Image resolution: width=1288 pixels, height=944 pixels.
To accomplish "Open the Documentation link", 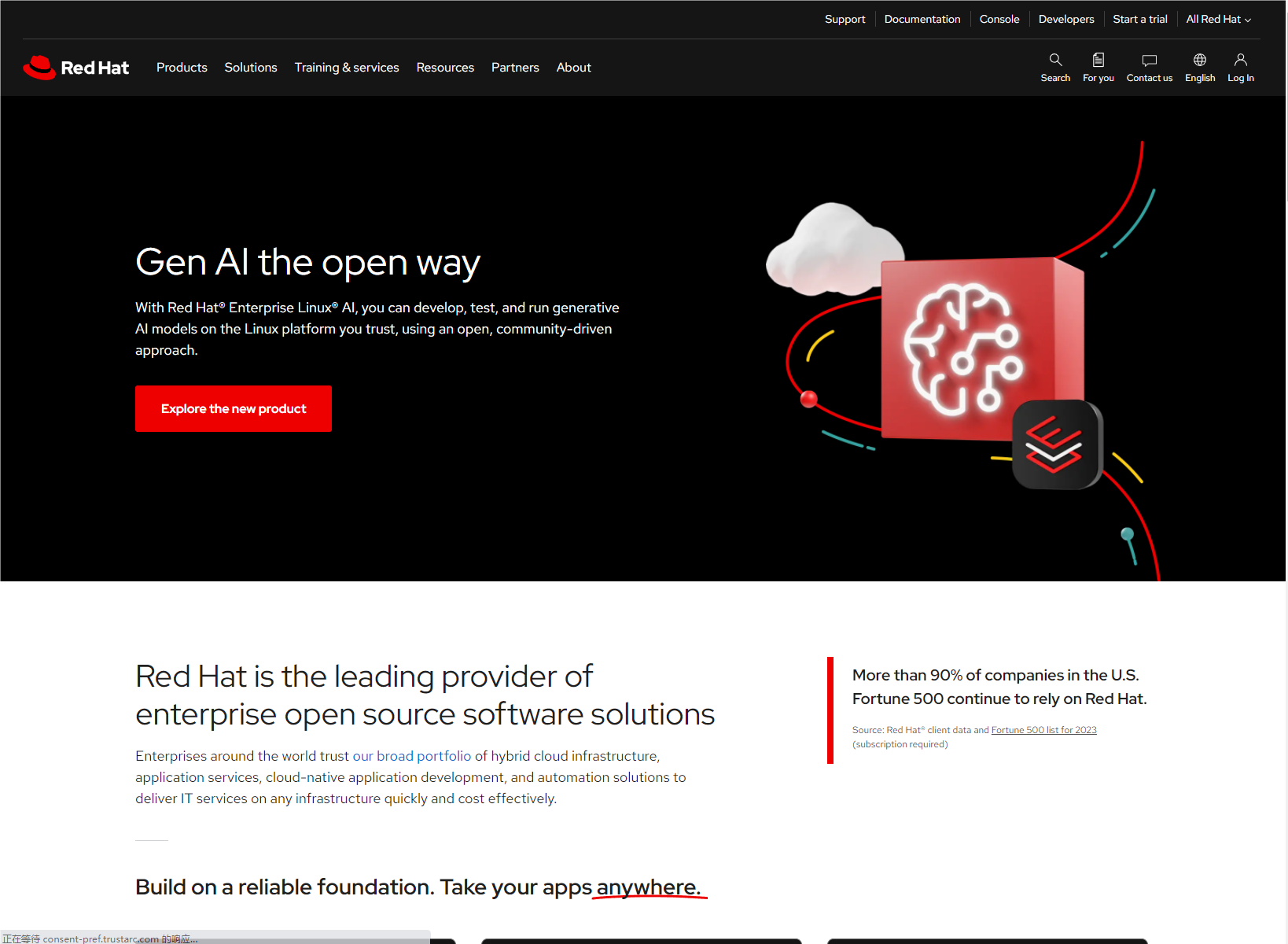I will pyautogui.click(x=922, y=19).
